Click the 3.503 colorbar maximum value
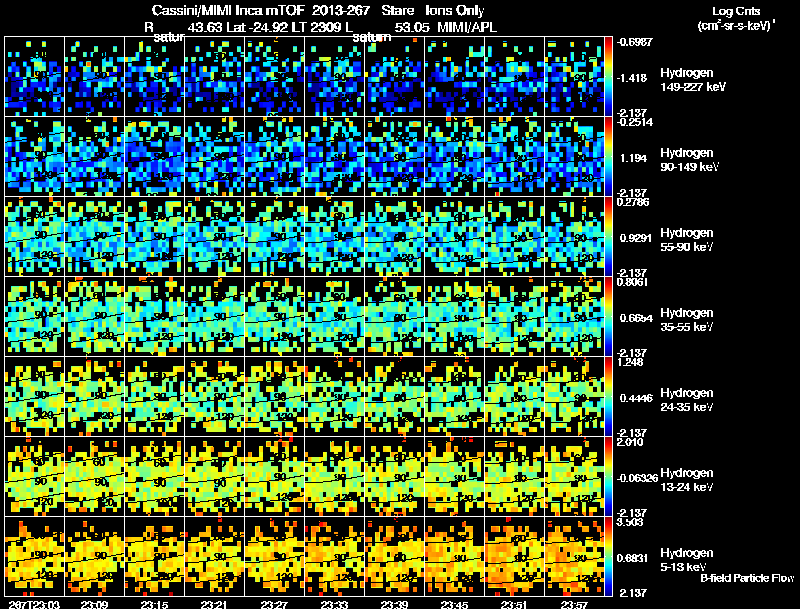 (630, 522)
